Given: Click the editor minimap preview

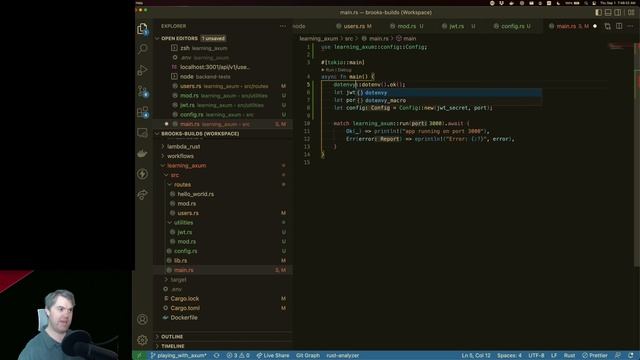Looking at the screenshot, I should (x=619, y=47).
